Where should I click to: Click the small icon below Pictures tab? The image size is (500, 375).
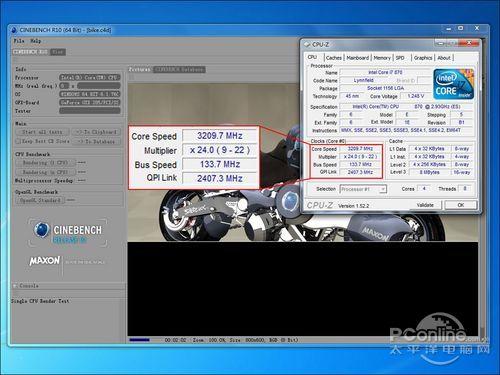(x=131, y=77)
